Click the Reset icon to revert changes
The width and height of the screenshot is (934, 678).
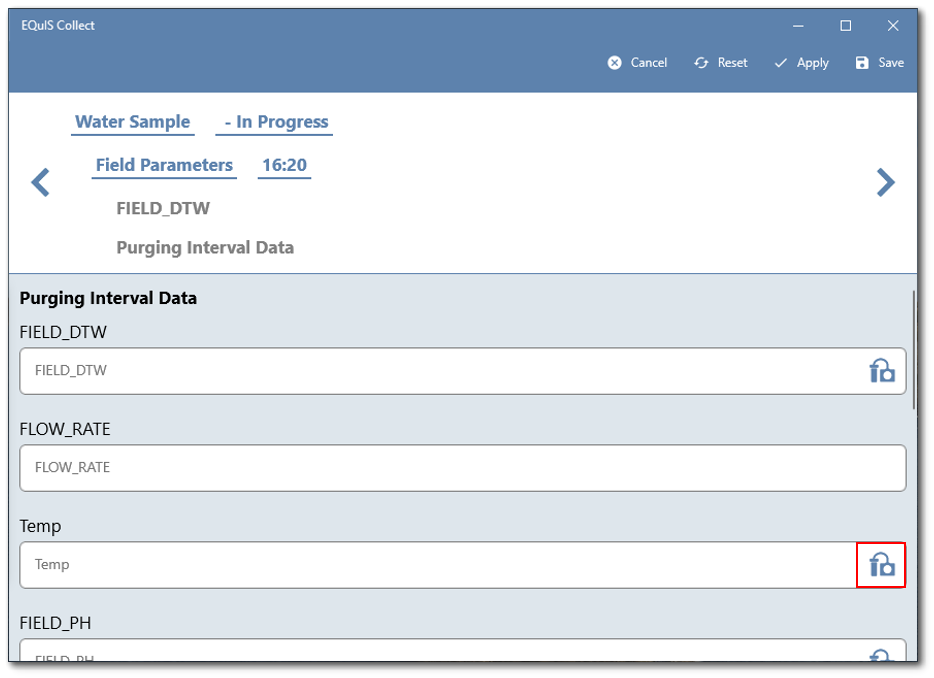click(x=699, y=62)
